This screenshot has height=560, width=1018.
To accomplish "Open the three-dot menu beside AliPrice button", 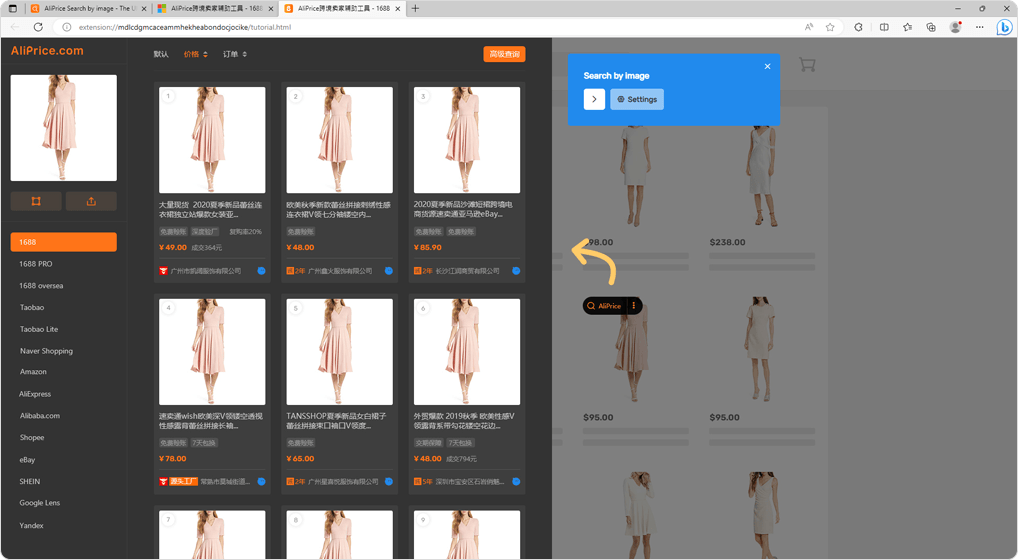I will coord(634,306).
